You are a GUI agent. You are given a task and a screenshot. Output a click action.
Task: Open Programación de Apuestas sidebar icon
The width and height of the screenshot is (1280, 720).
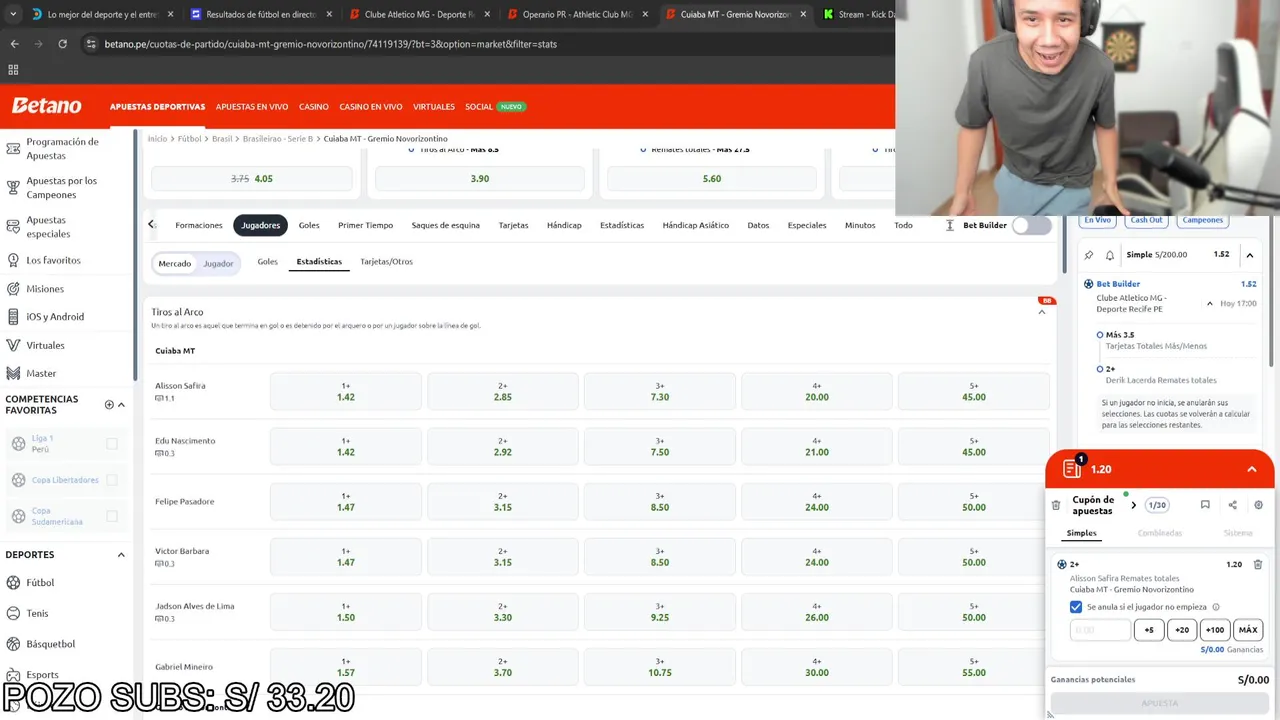click(x=13, y=149)
